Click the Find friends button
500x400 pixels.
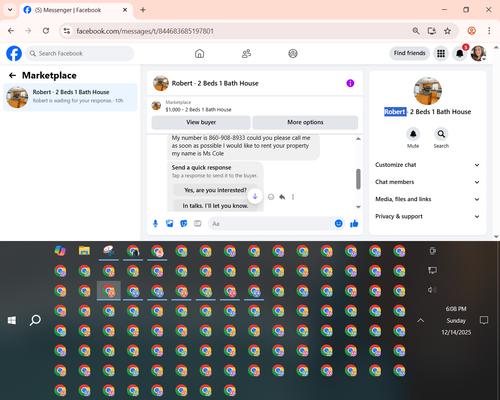409,53
